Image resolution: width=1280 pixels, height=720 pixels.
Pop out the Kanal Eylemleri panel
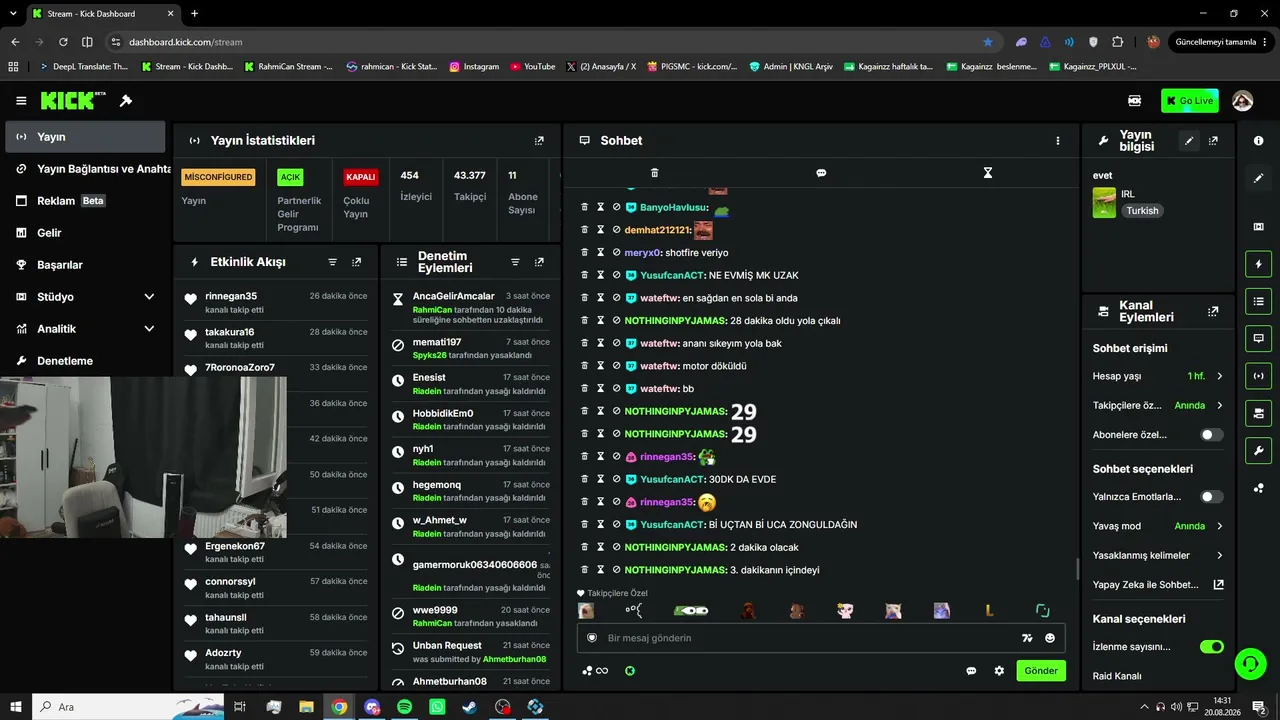tap(1213, 312)
